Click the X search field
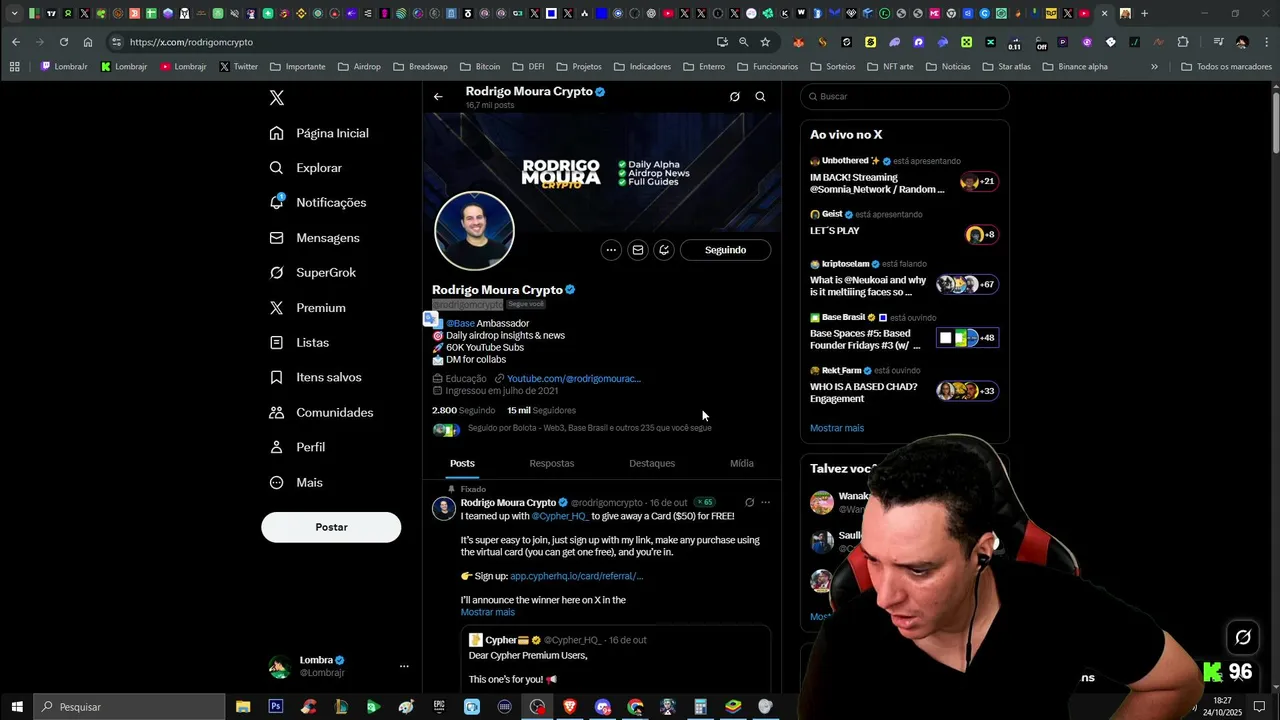Screen dimensions: 1280x720 905,97
